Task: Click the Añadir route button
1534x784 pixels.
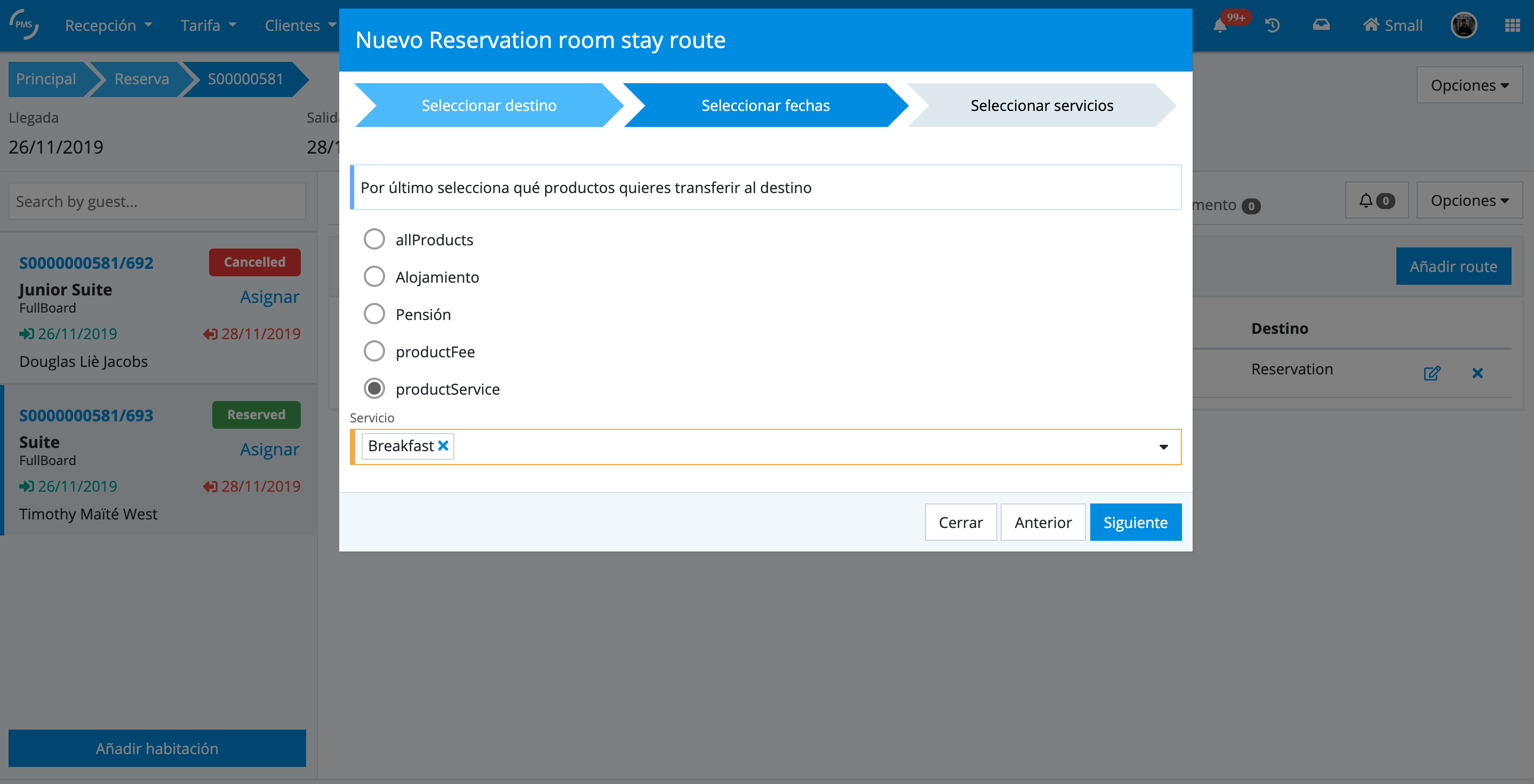Action: pos(1453,266)
